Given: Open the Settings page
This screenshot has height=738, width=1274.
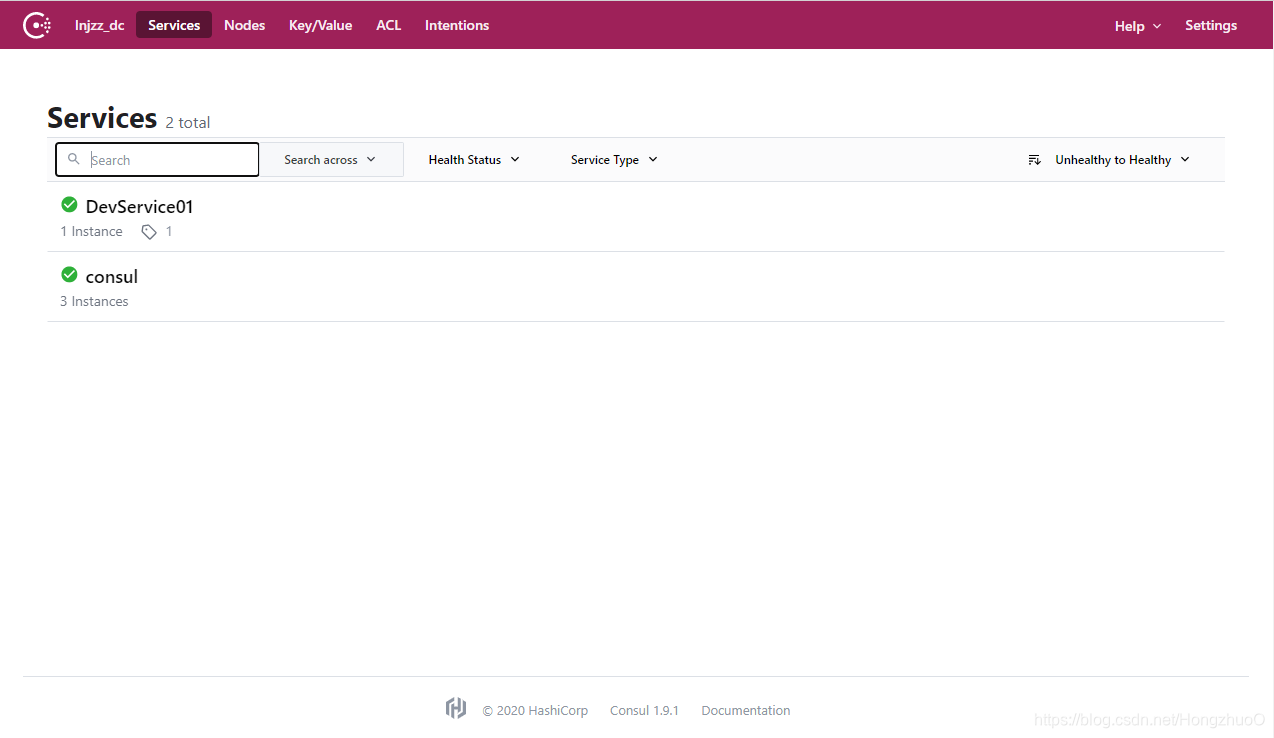Looking at the screenshot, I should [x=1210, y=25].
